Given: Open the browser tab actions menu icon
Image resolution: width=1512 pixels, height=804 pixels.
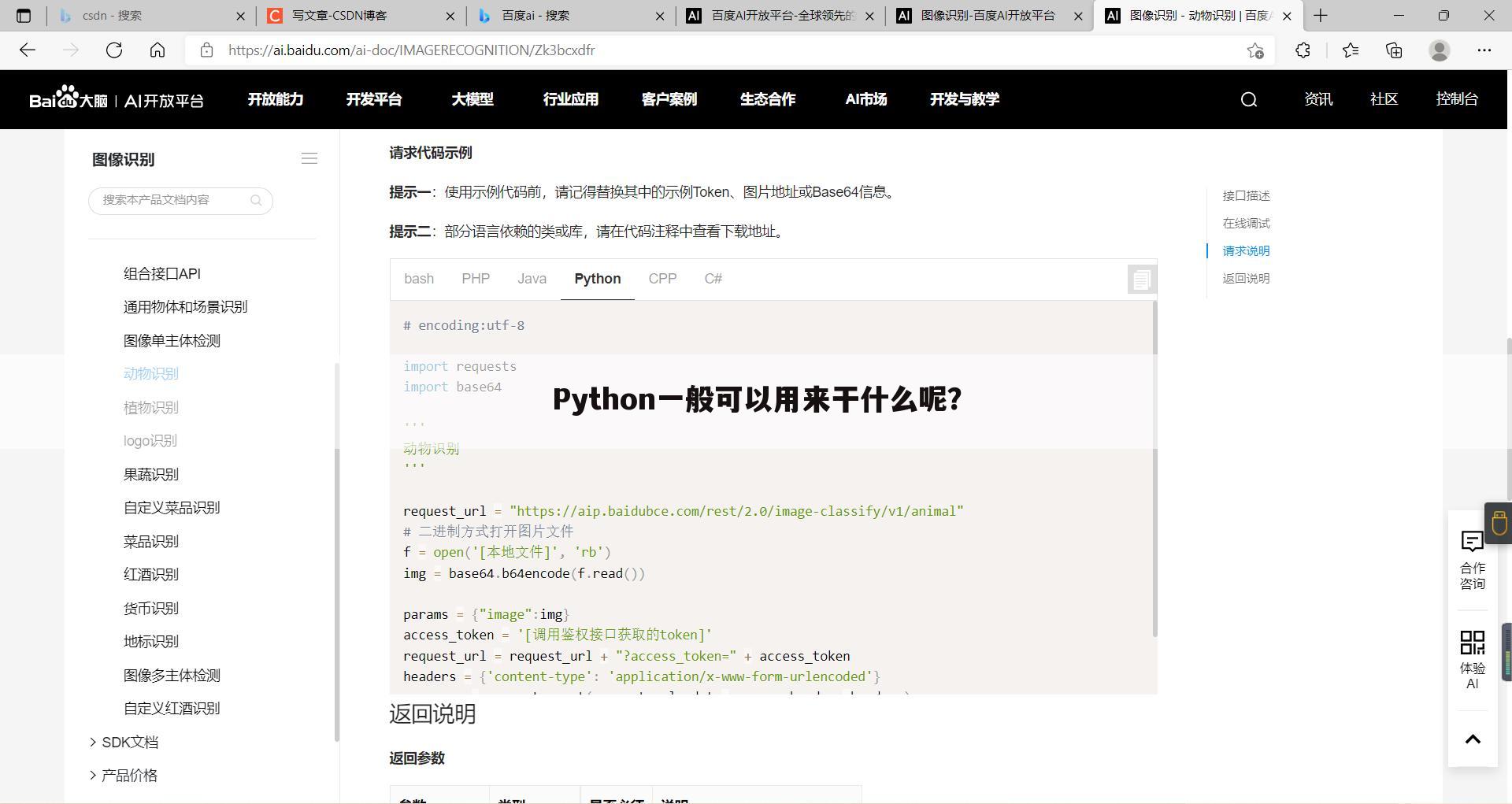Looking at the screenshot, I should coord(23,15).
